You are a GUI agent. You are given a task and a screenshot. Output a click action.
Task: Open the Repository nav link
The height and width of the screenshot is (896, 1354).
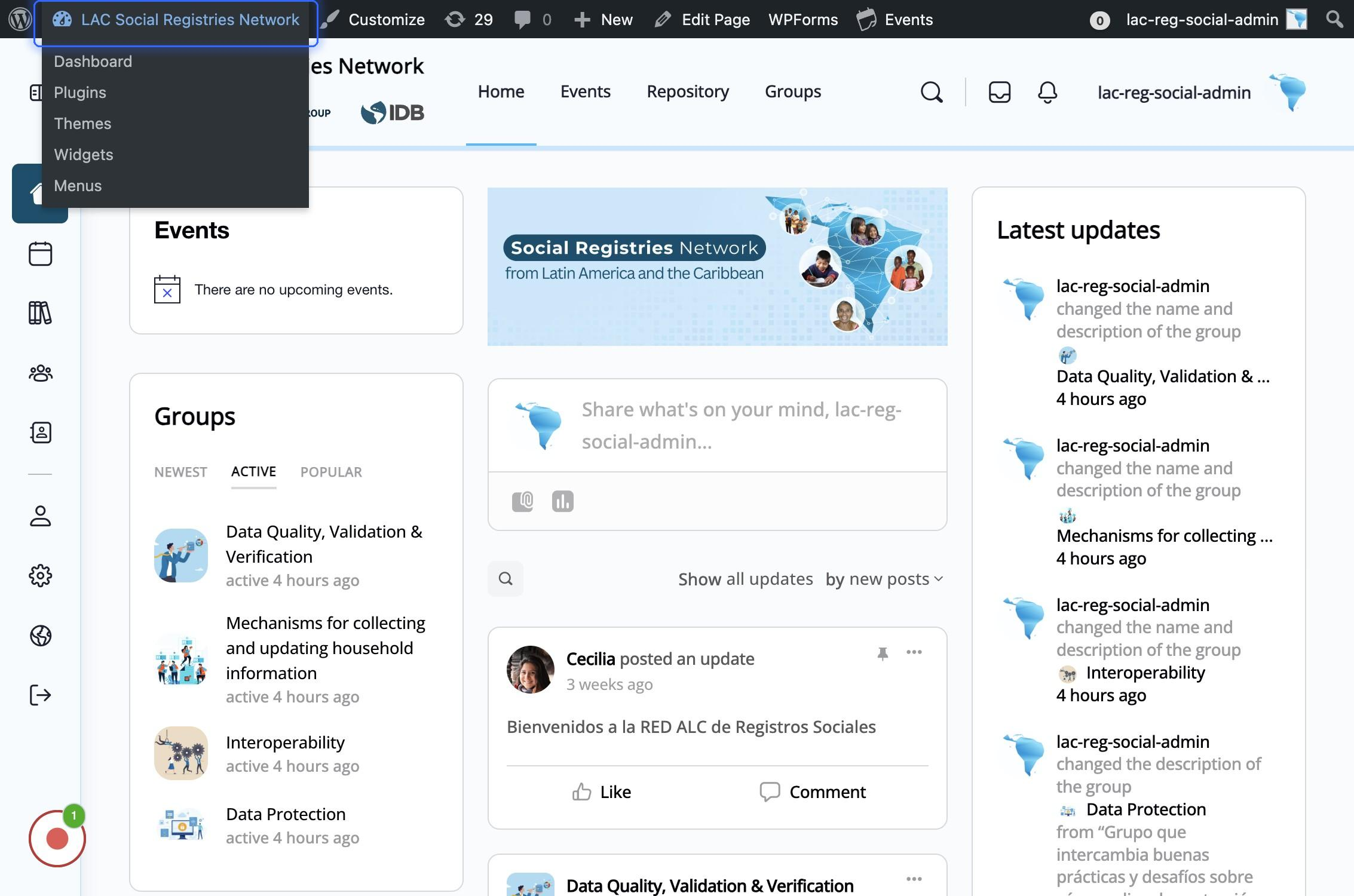(x=687, y=91)
